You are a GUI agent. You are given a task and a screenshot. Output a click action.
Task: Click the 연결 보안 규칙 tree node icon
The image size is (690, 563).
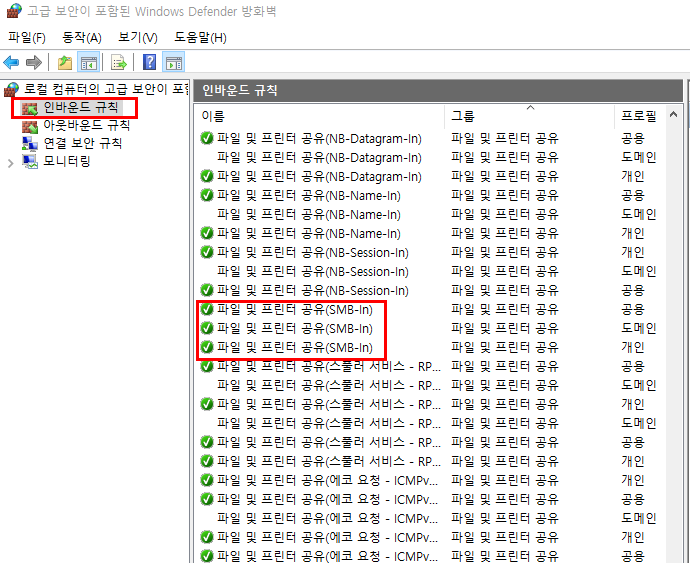coord(30,144)
